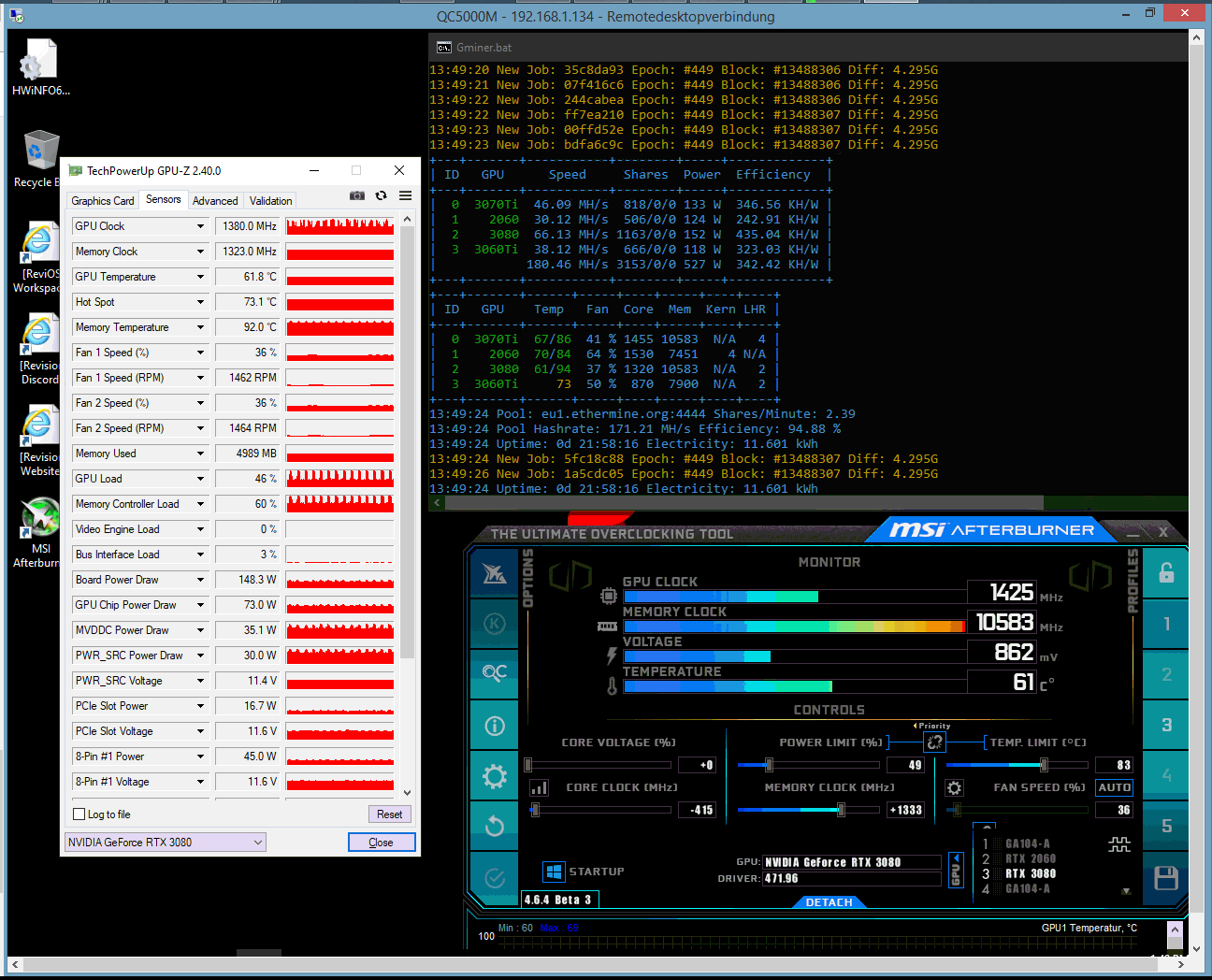Open custom fan curve icon

(1119, 844)
